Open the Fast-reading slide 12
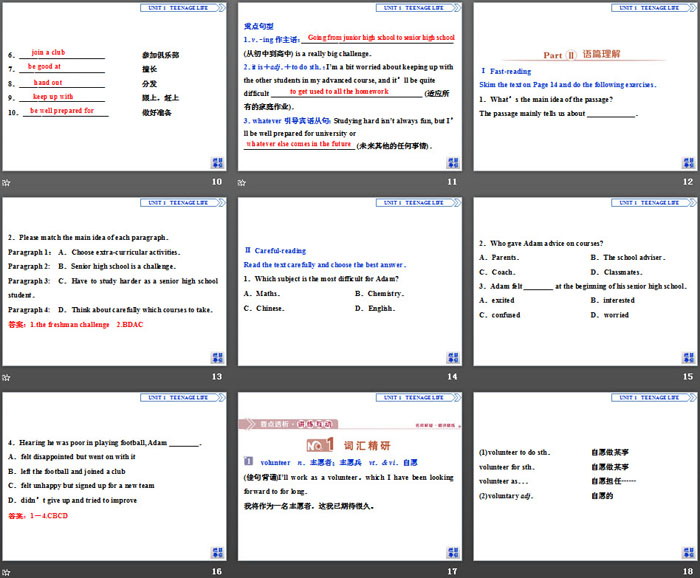This screenshot has width=700, height=578. pos(585,88)
